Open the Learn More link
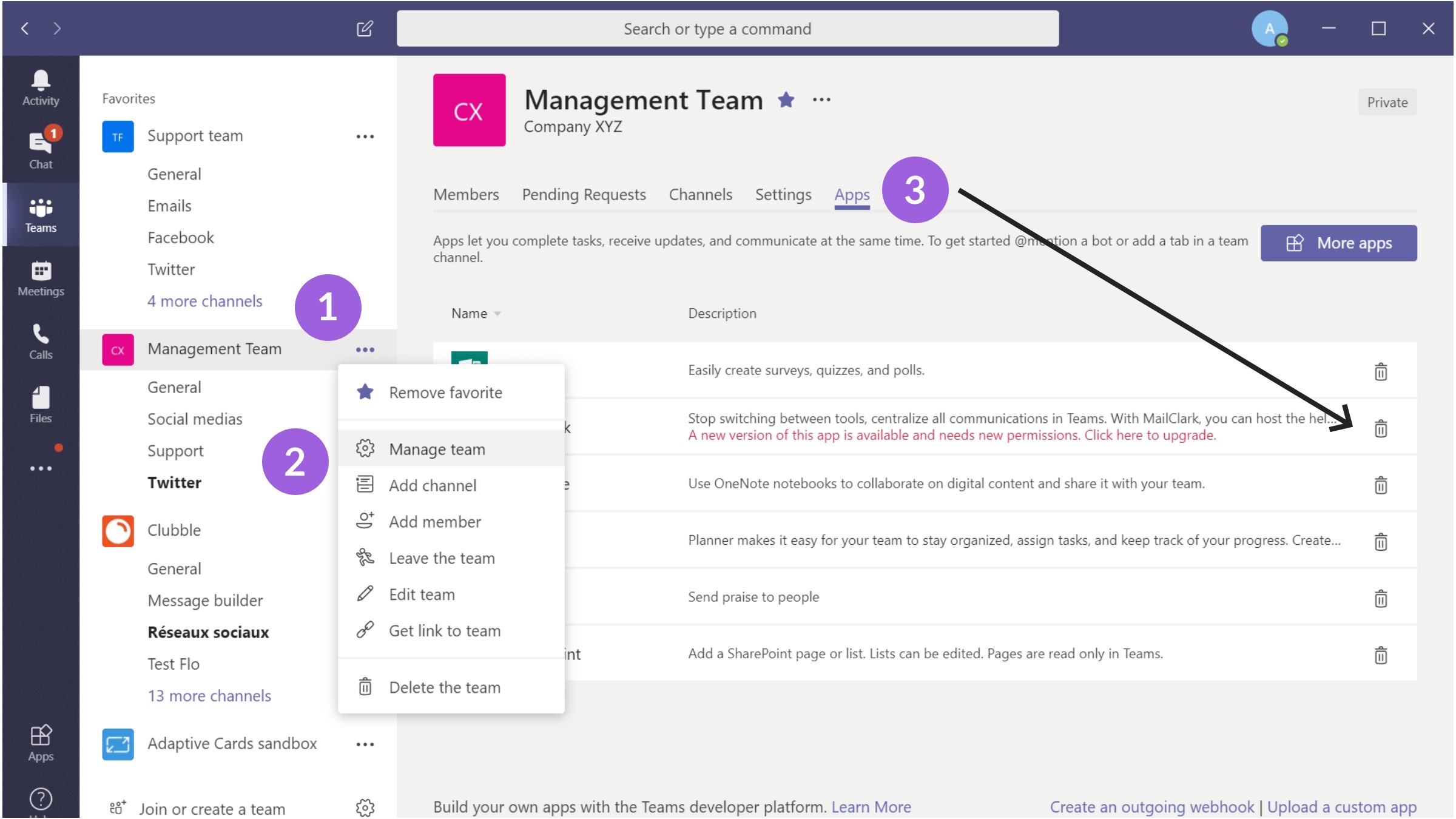 pos(871,807)
